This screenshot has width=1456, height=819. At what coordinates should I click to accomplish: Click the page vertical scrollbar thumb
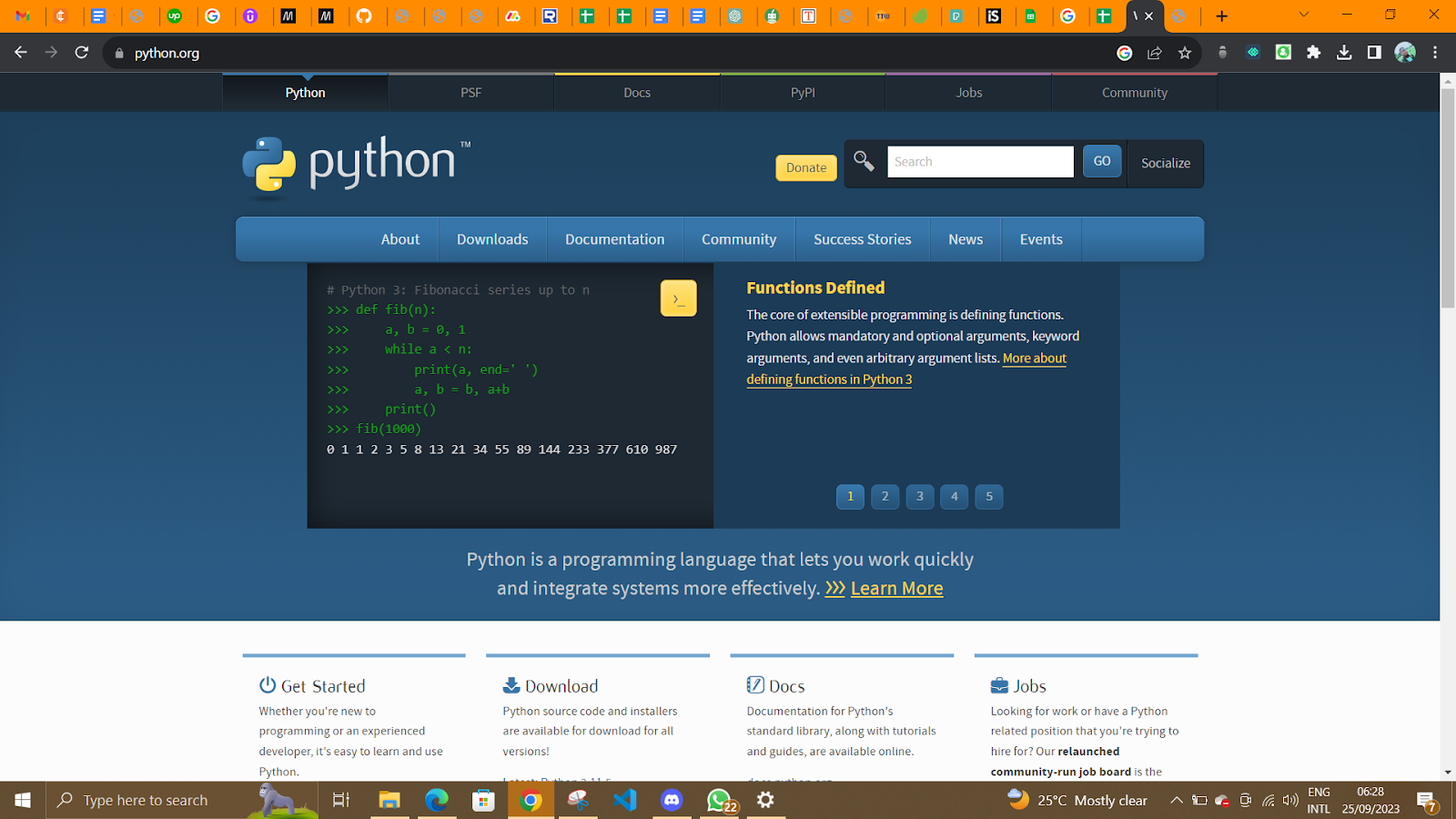[x=1448, y=198]
